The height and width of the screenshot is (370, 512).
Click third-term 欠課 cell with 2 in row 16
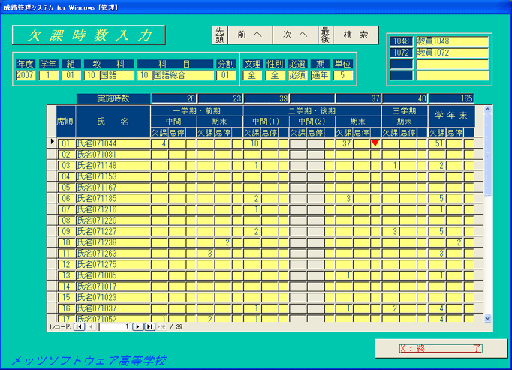[x=390, y=309]
